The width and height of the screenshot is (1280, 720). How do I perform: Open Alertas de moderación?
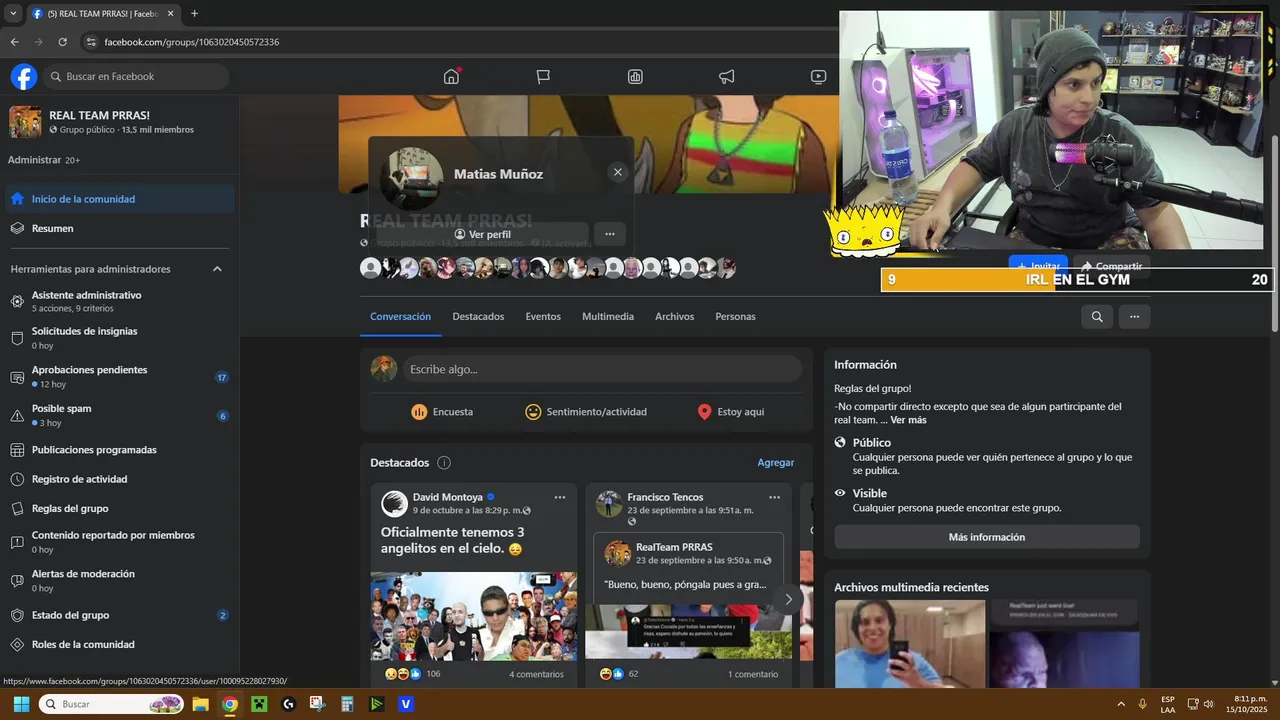tap(120, 580)
